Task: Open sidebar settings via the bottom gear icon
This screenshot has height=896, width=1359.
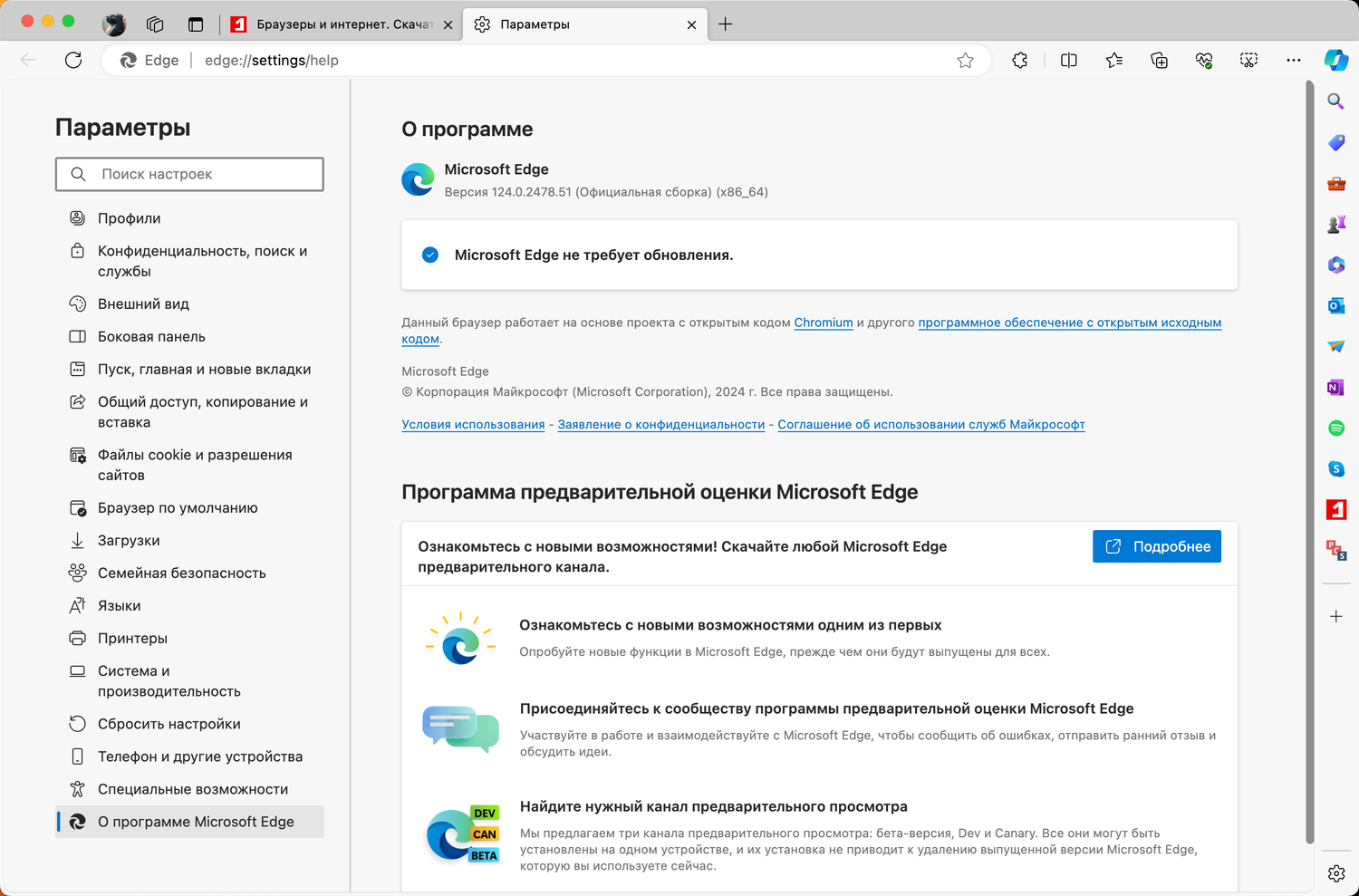Action: (x=1336, y=873)
